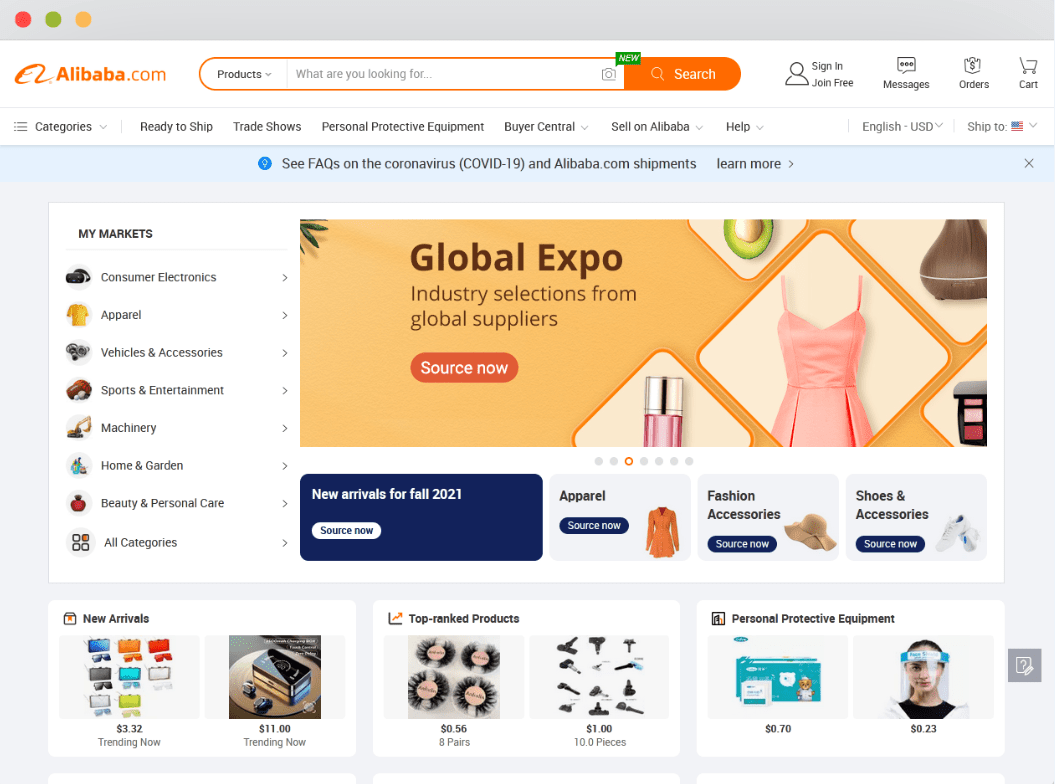Click Source now on Fashion Accessories card
This screenshot has width=1055, height=784.
click(x=742, y=544)
